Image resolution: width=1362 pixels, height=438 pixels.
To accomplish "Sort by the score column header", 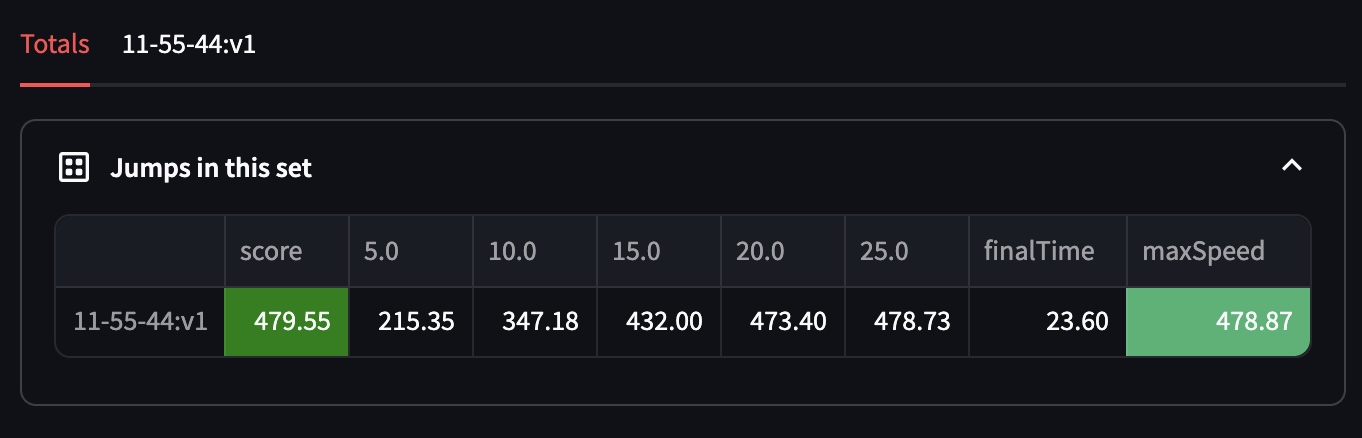I will point(286,251).
